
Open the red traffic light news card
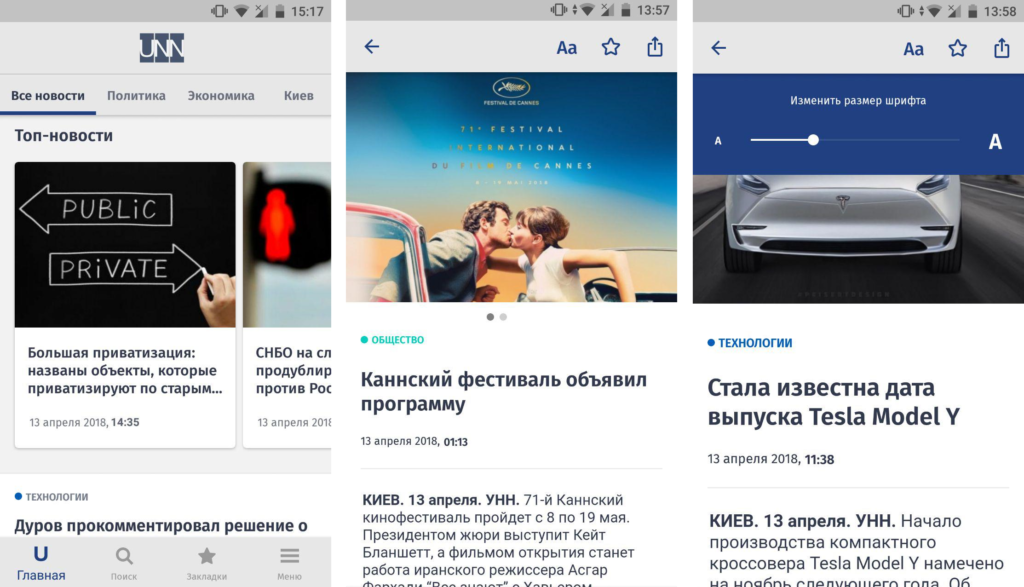[x=287, y=305]
